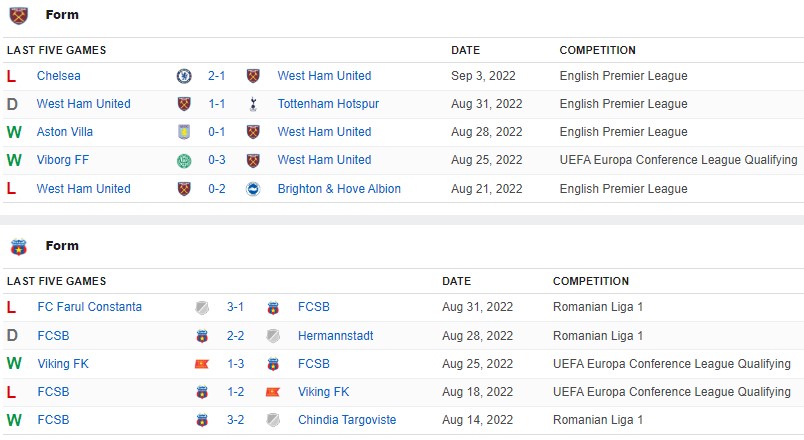Click the Hermannstadt team link
Viewport: 804px width, 440px height.
click(335, 336)
